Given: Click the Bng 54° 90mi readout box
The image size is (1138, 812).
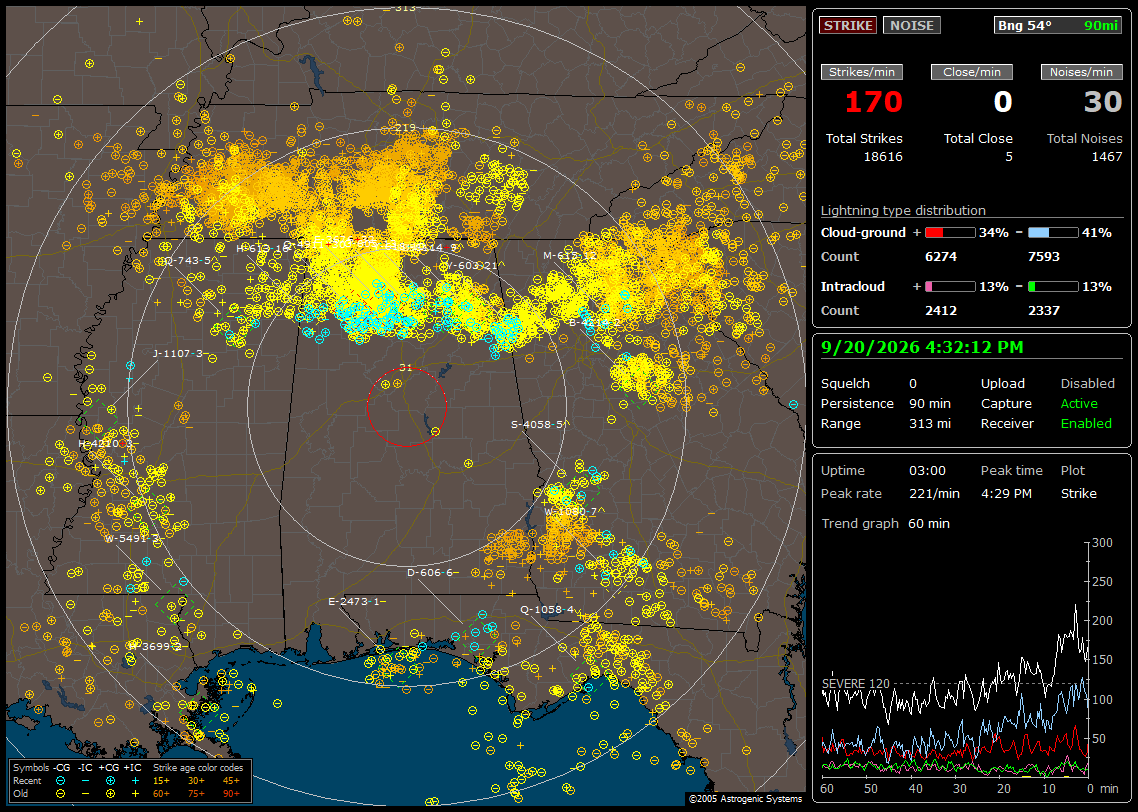Looking at the screenshot, I should click(1058, 25).
